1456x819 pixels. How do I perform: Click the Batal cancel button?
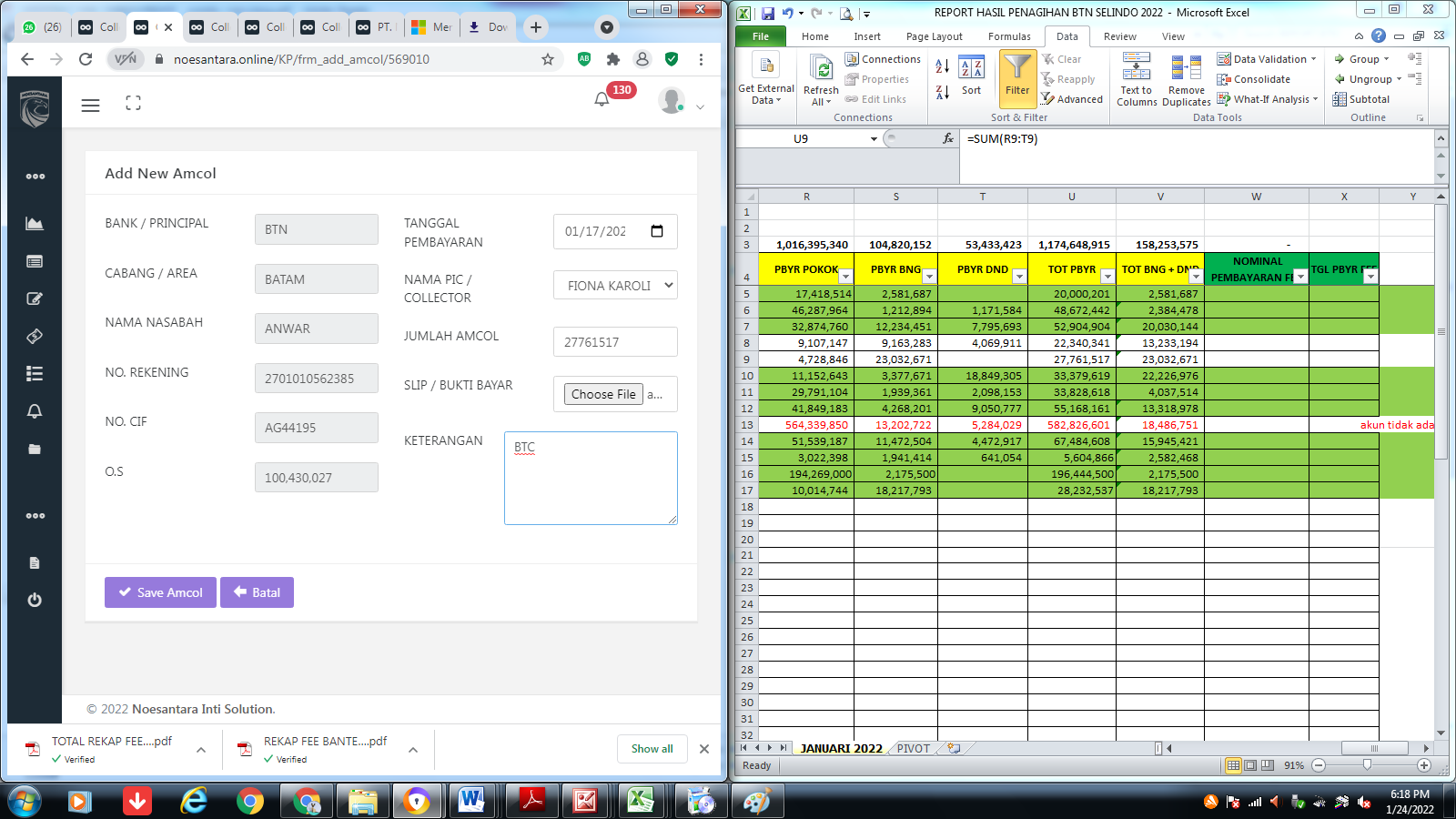(257, 592)
